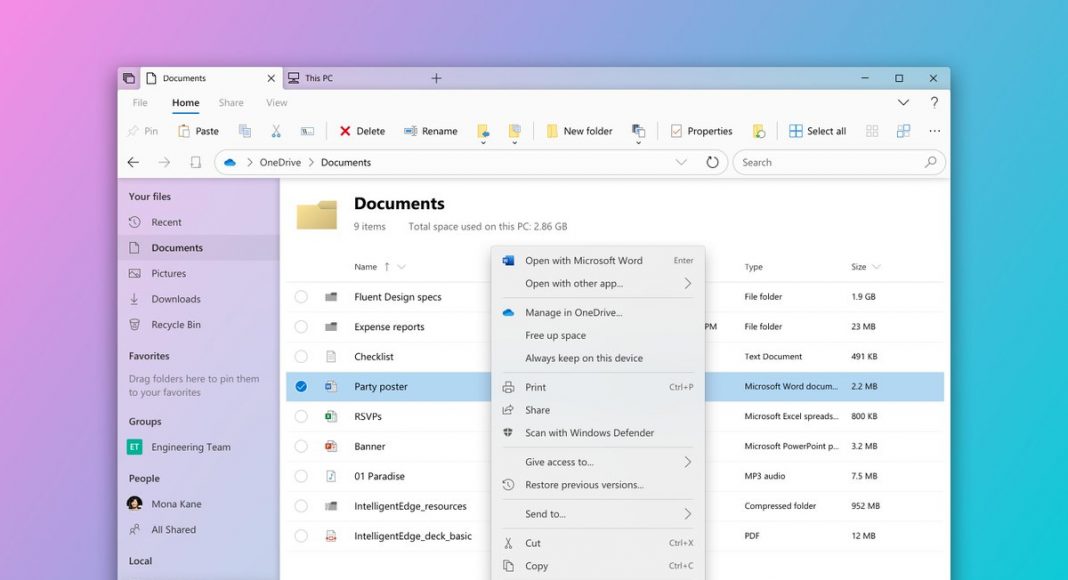Collapse the ribbon with the chevron beside Help
1068x580 pixels.
(903, 102)
